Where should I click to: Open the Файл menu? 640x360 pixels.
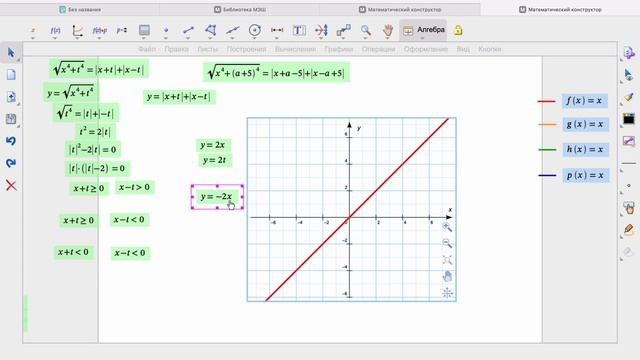[x=147, y=49]
